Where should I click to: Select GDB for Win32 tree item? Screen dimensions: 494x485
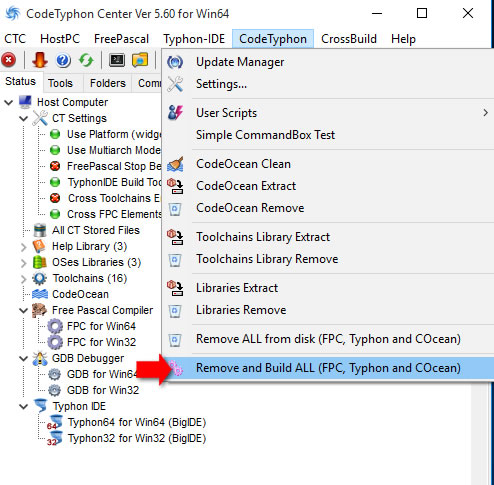click(x=103, y=390)
